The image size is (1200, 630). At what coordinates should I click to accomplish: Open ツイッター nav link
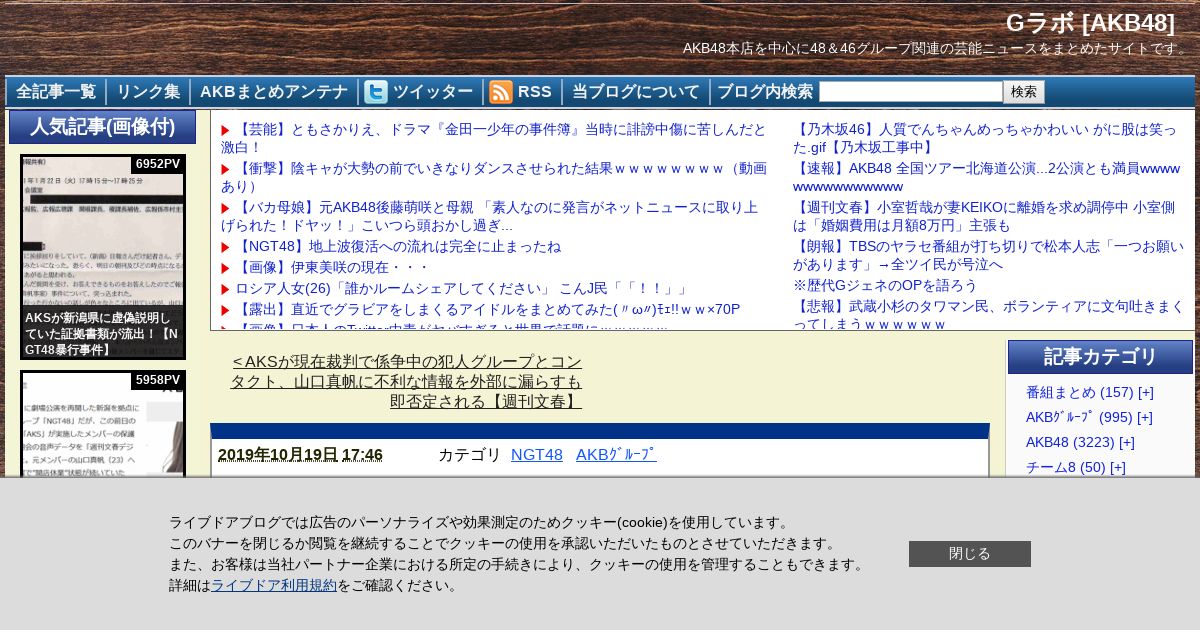433,92
